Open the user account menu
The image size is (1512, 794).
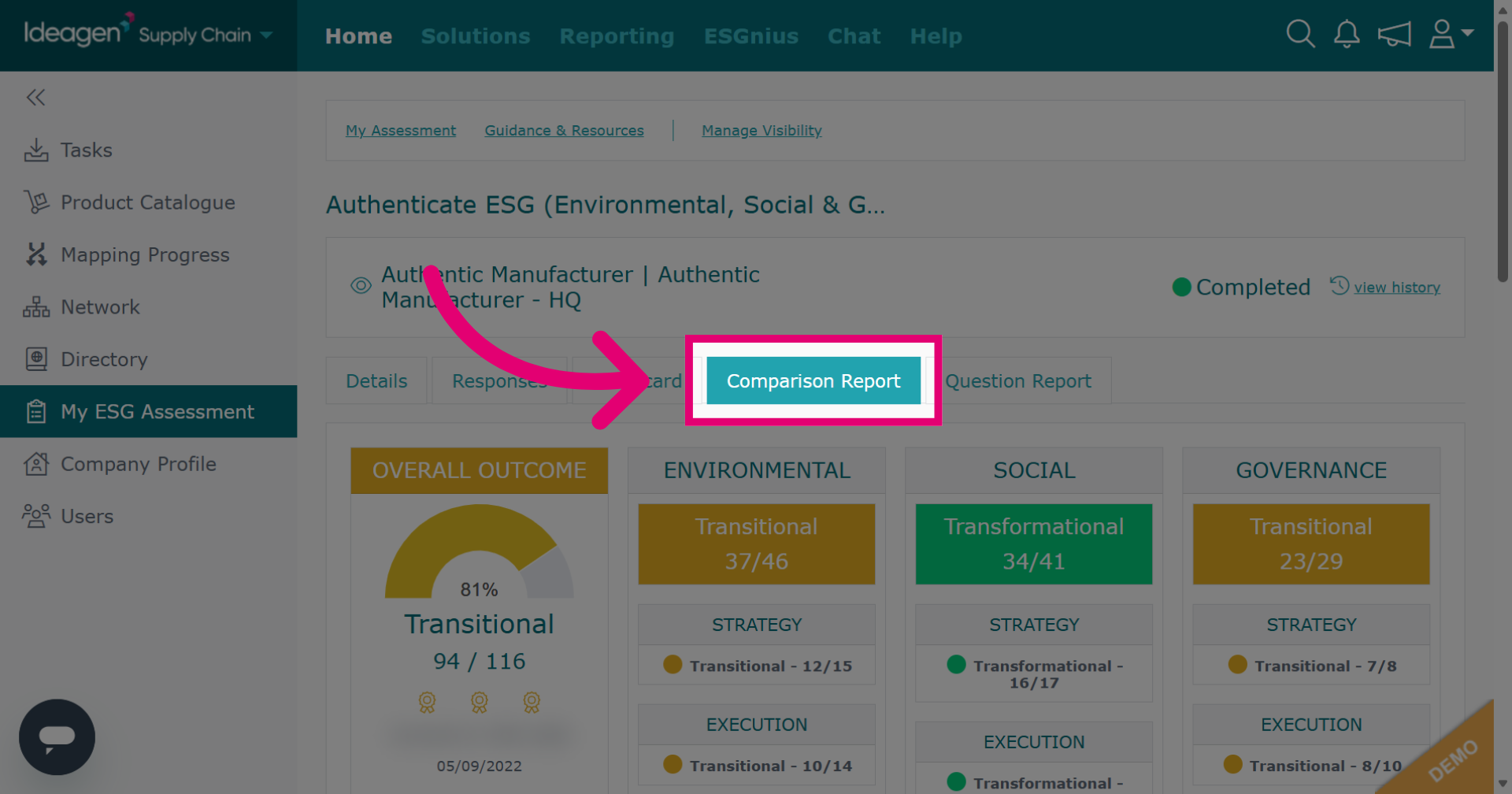1451,34
